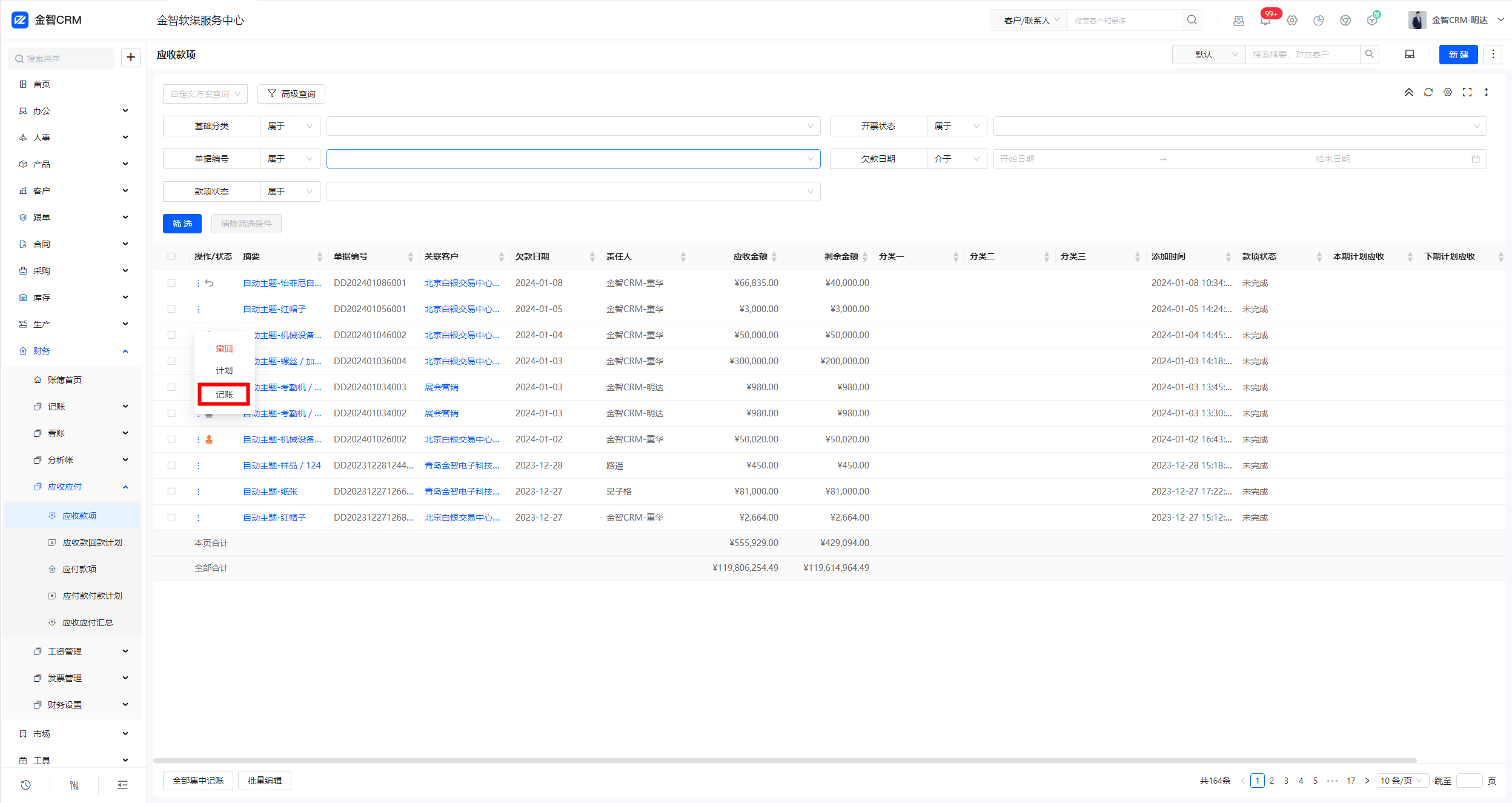
Task: Open the 单据编号 value dropdown
Action: pos(573,159)
